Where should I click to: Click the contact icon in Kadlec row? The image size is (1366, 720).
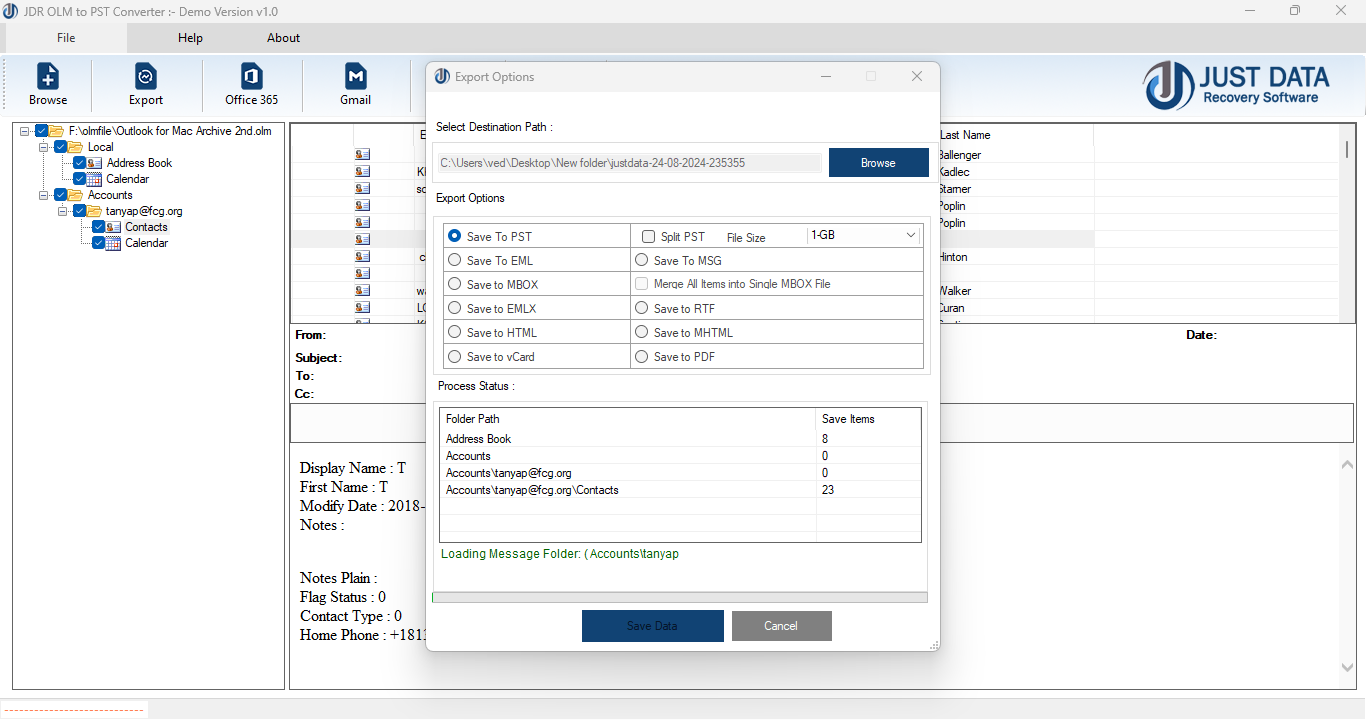coord(362,172)
